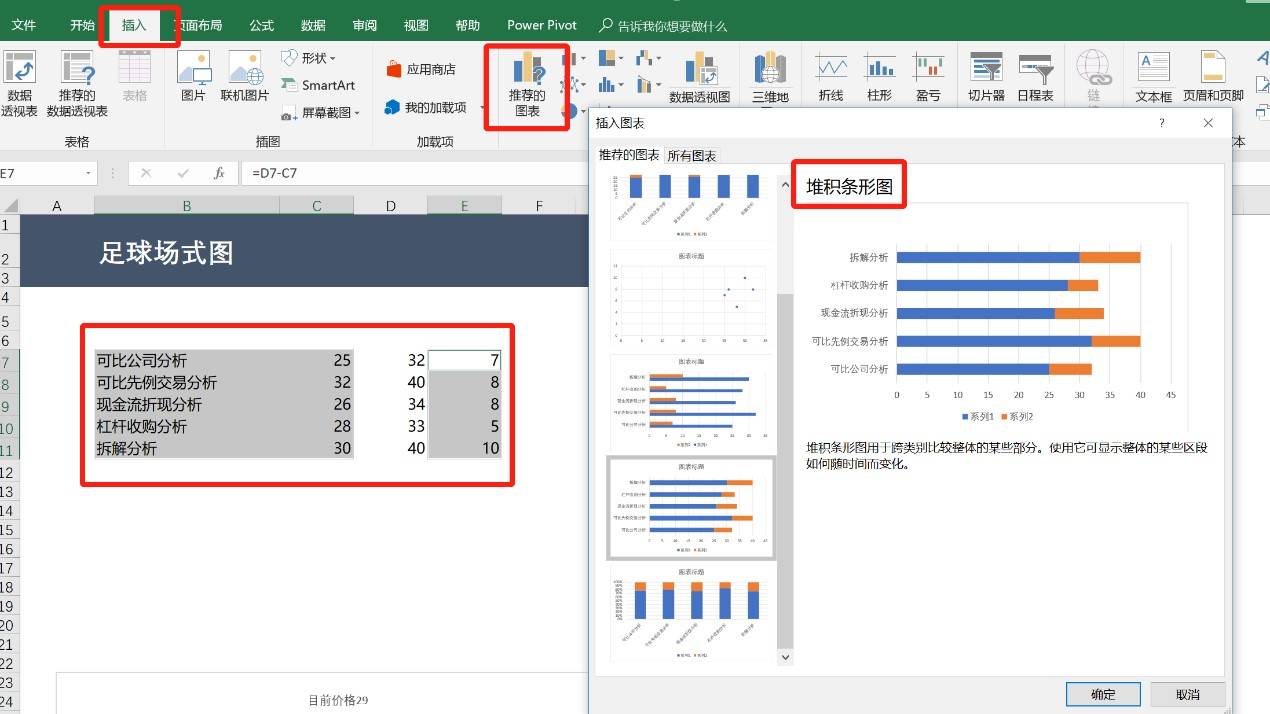The image size is (1270, 714).
Task: Confirm the chart with 确定 button
Action: 1103,694
